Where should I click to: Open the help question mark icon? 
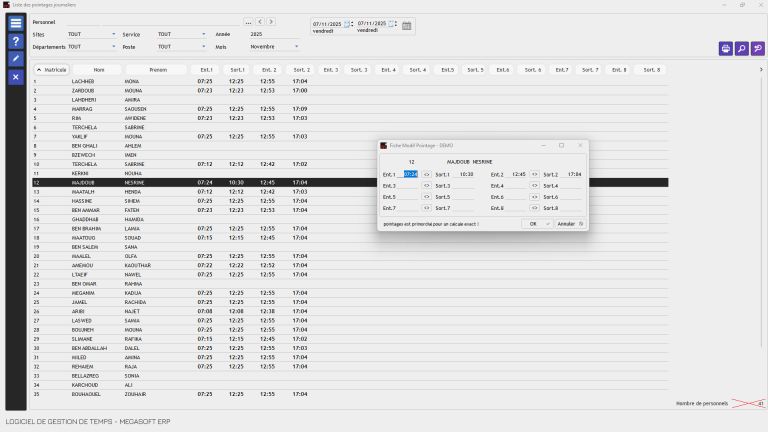coord(16,41)
